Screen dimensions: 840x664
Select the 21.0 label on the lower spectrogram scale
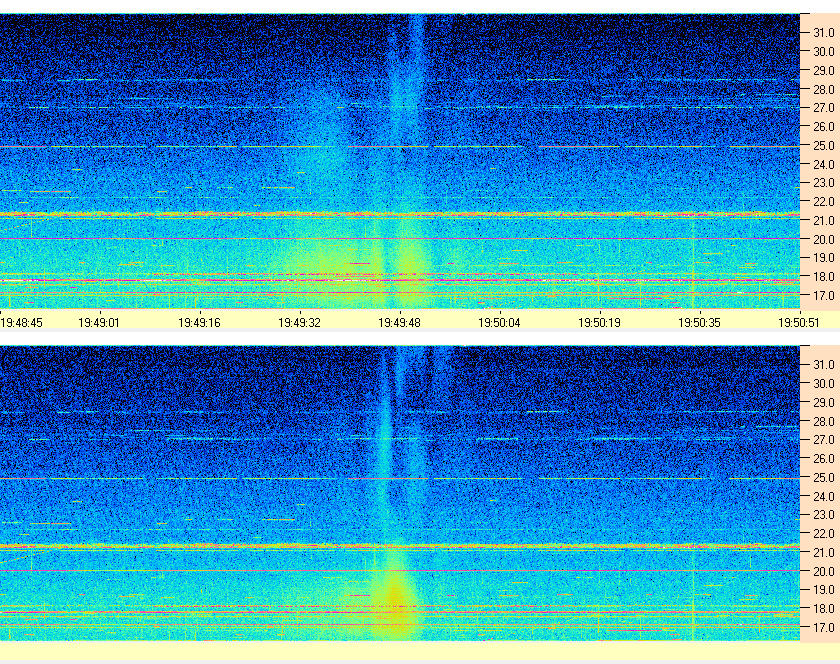pos(824,553)
